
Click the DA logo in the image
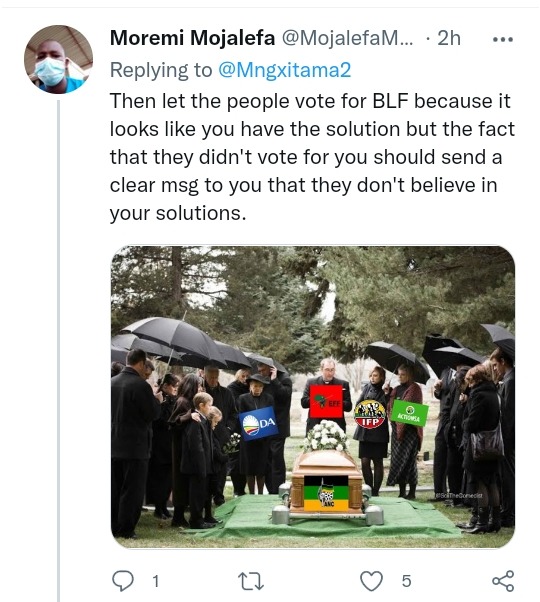click(259, 423)
